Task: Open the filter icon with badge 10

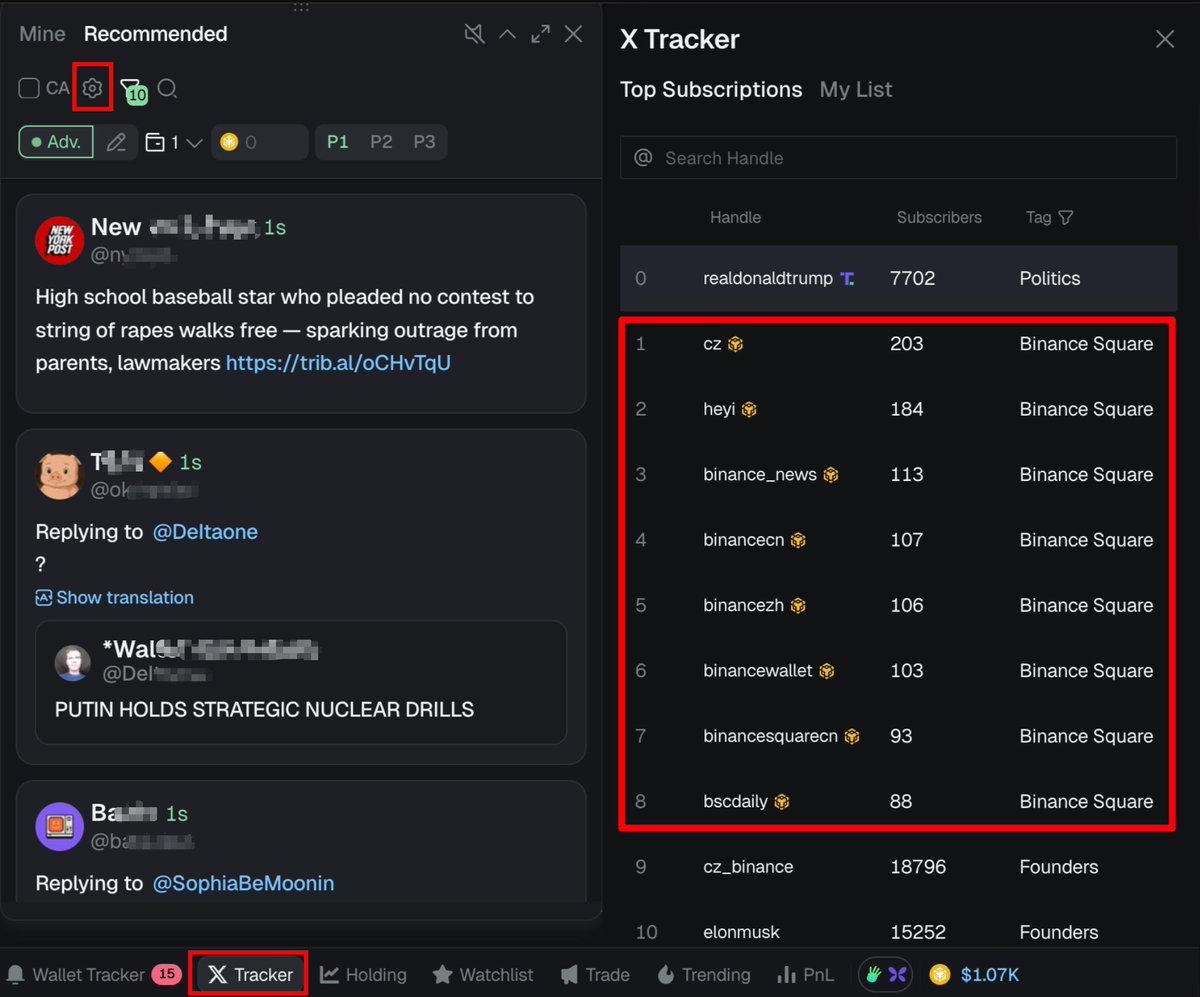Action: (x=133, y=91)
